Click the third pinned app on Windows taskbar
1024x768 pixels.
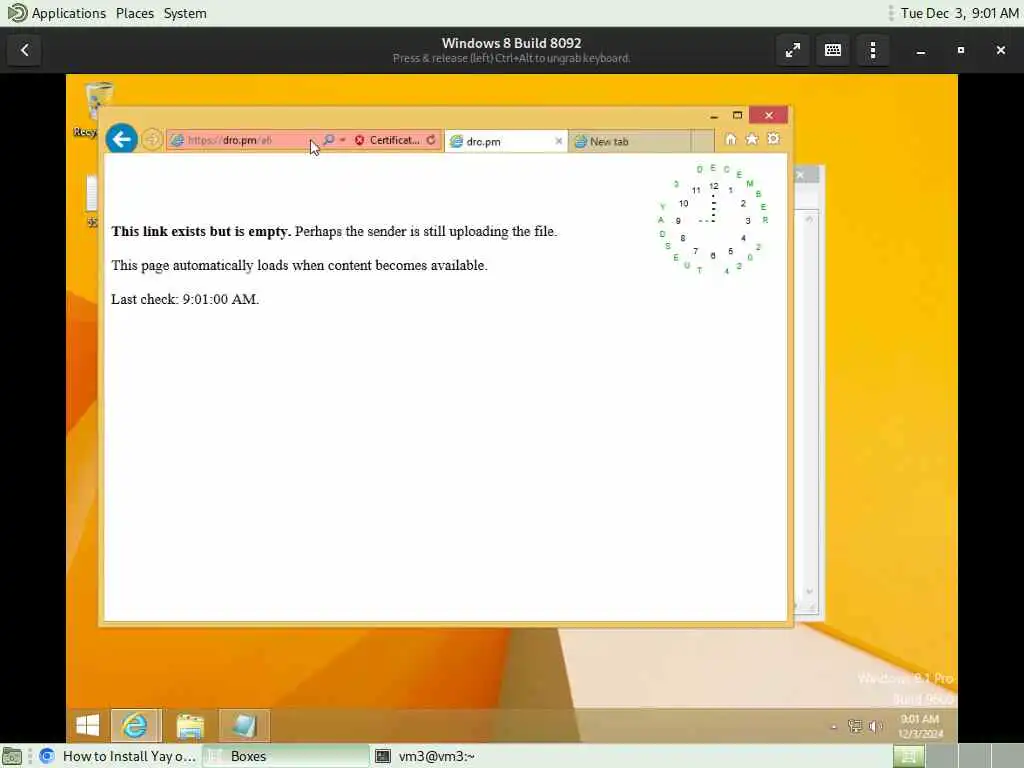click(x=244, y=725)
